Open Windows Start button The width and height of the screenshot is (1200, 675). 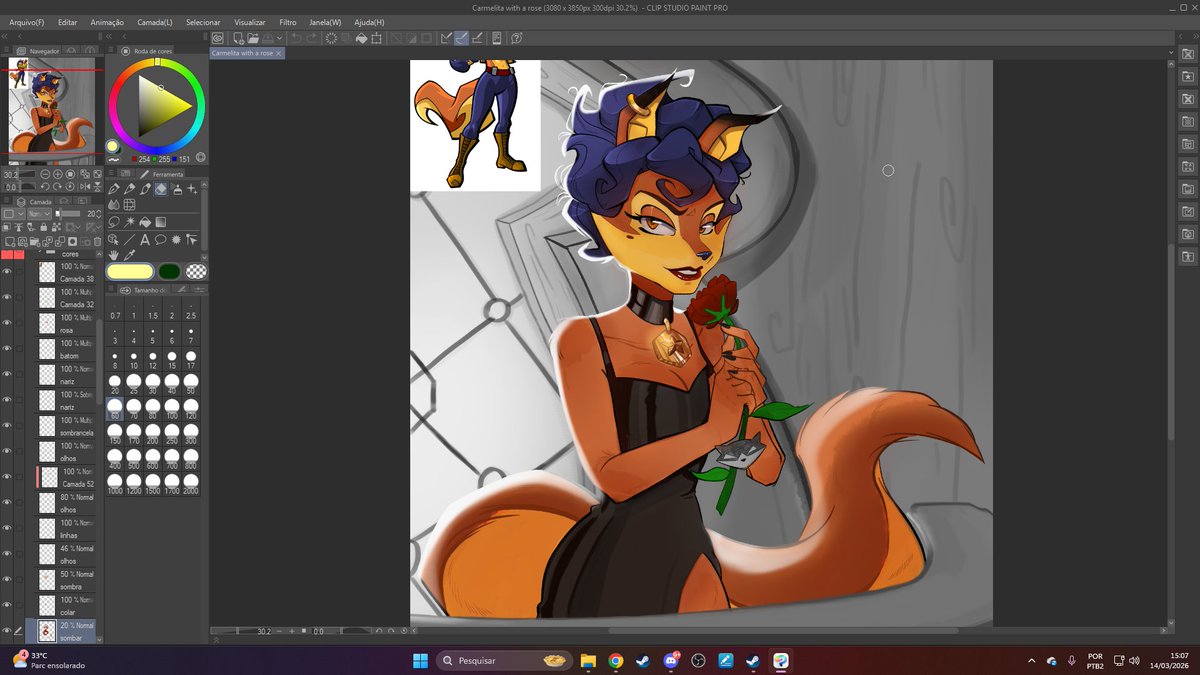click(x=420, y=660)
